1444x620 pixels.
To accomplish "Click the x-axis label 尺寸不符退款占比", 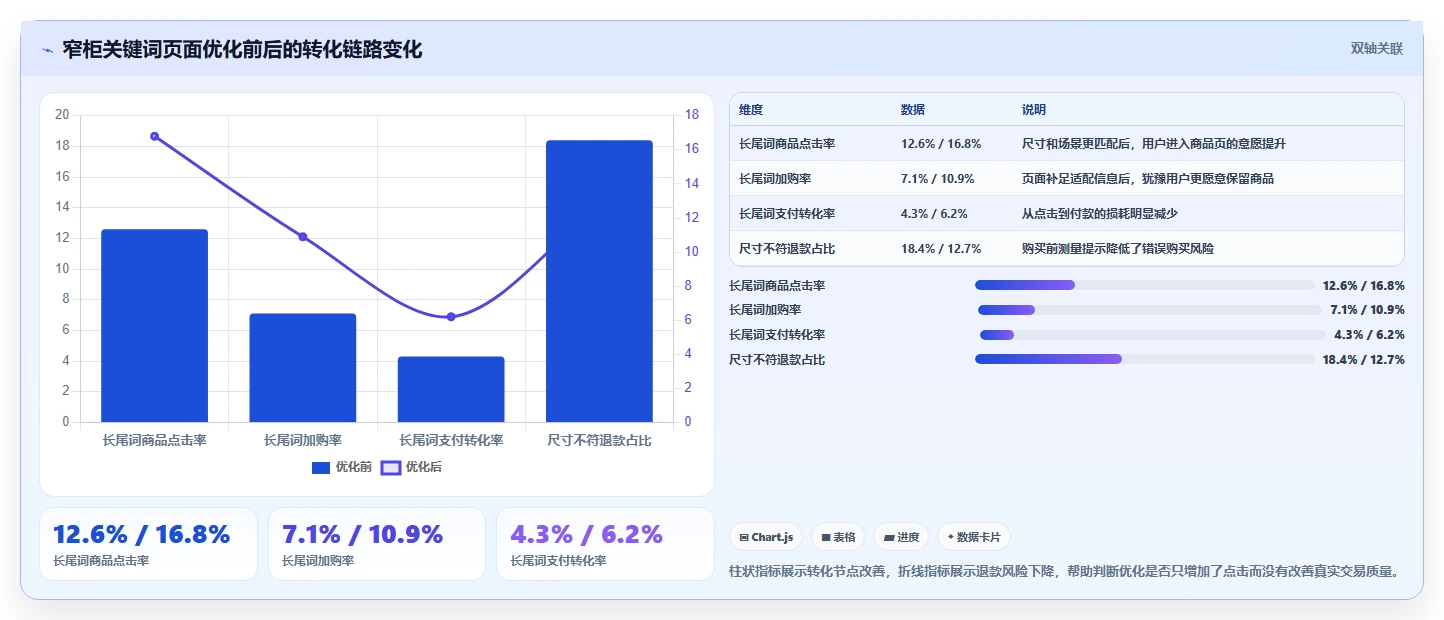I will (x=599, y=440).
